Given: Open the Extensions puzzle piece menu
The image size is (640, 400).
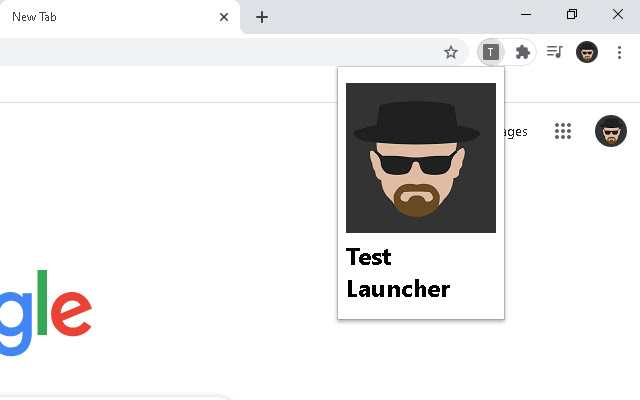Looking at the screenshot, I should tap(522, 52).
